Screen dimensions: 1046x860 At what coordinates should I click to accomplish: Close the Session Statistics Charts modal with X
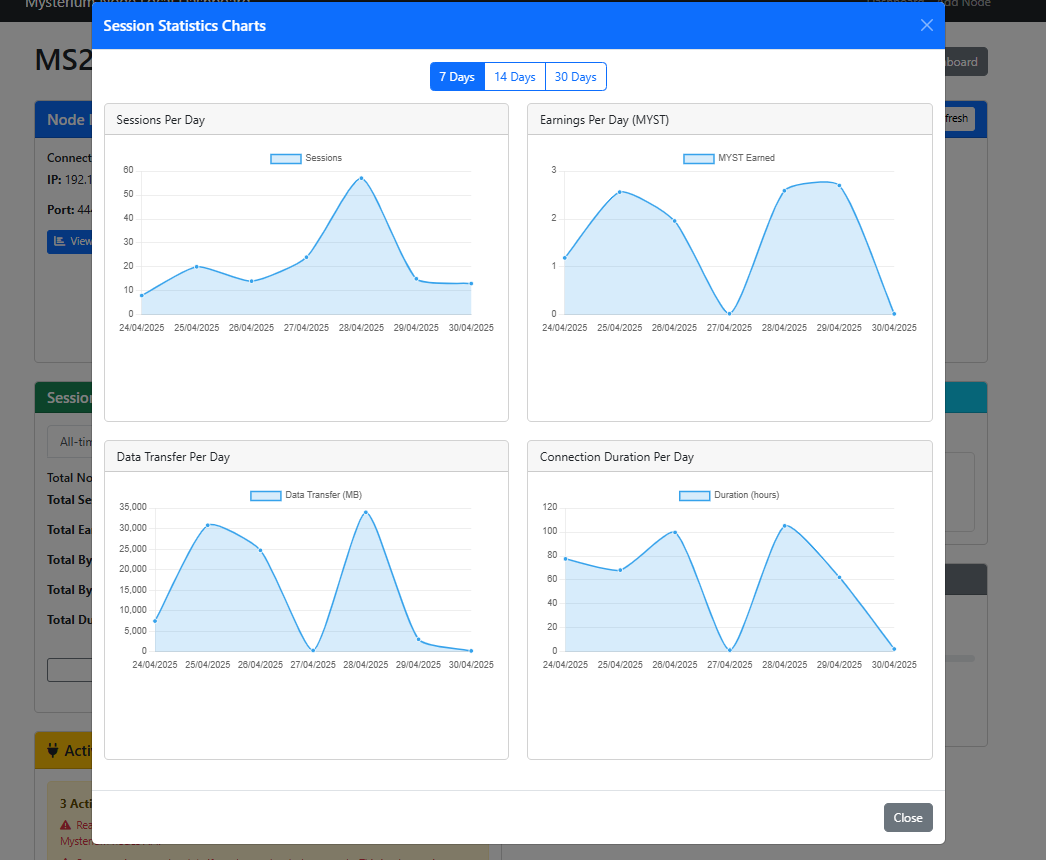coord(927,25)
